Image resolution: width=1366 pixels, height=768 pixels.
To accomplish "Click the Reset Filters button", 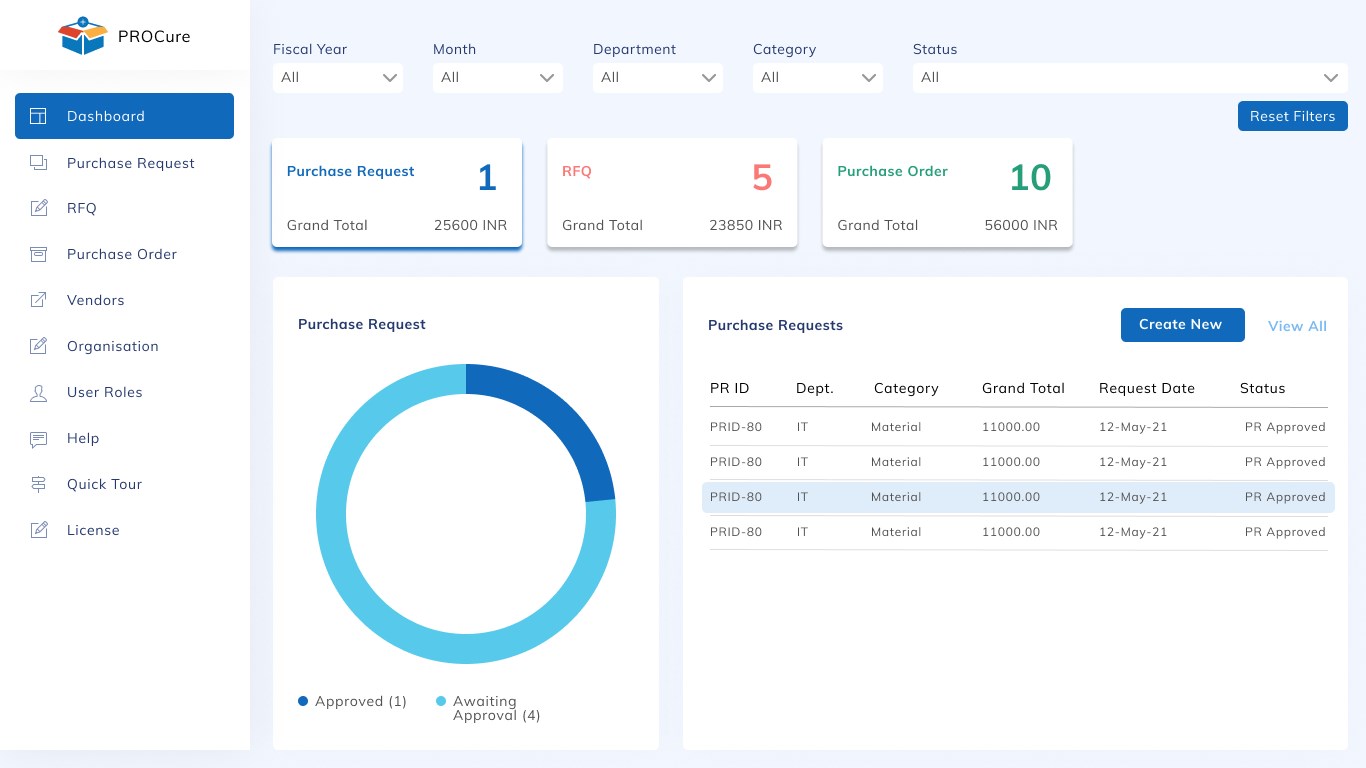I will pos(1292,116).
